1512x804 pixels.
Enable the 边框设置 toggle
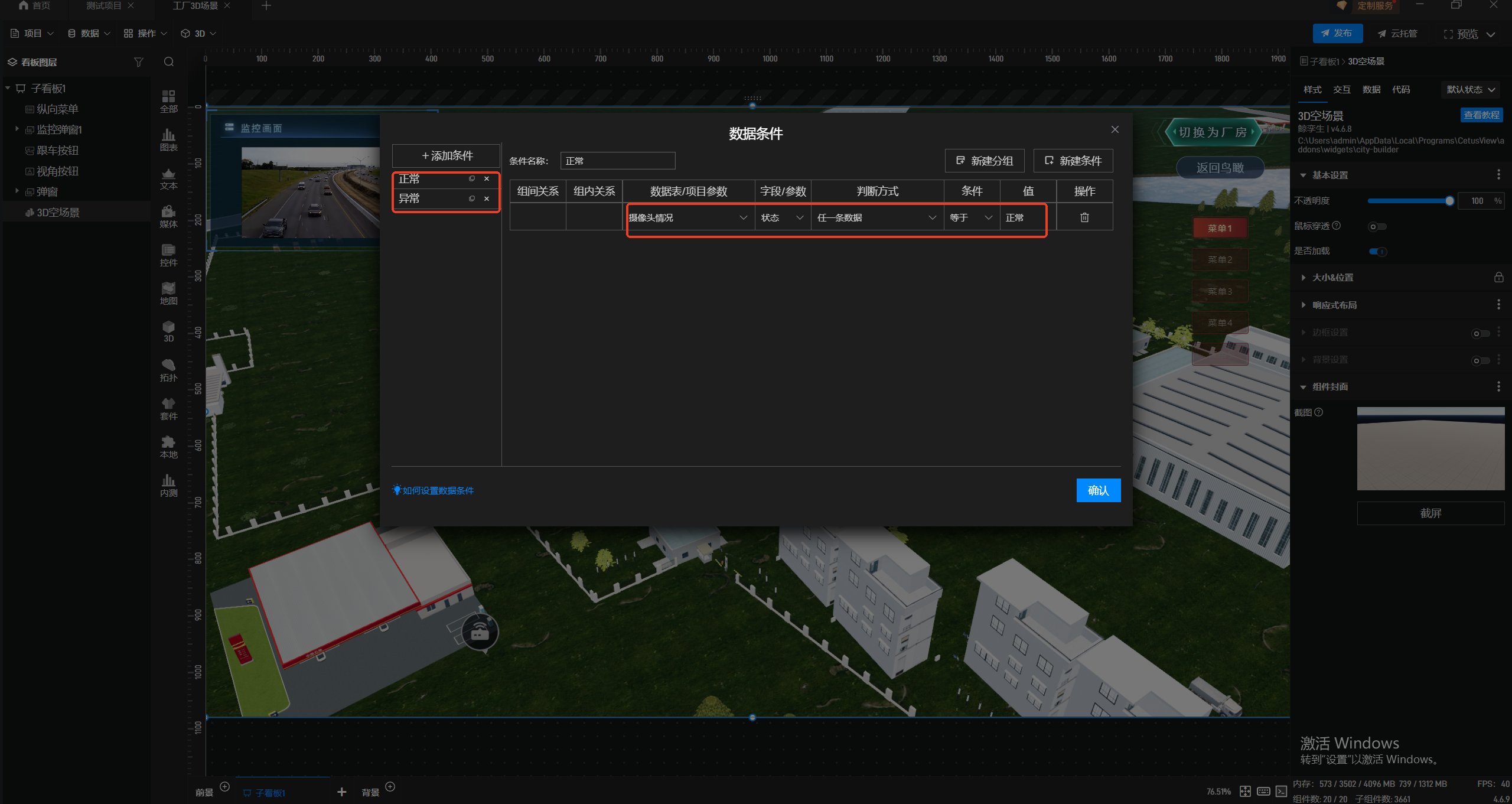click(1480, 333)
